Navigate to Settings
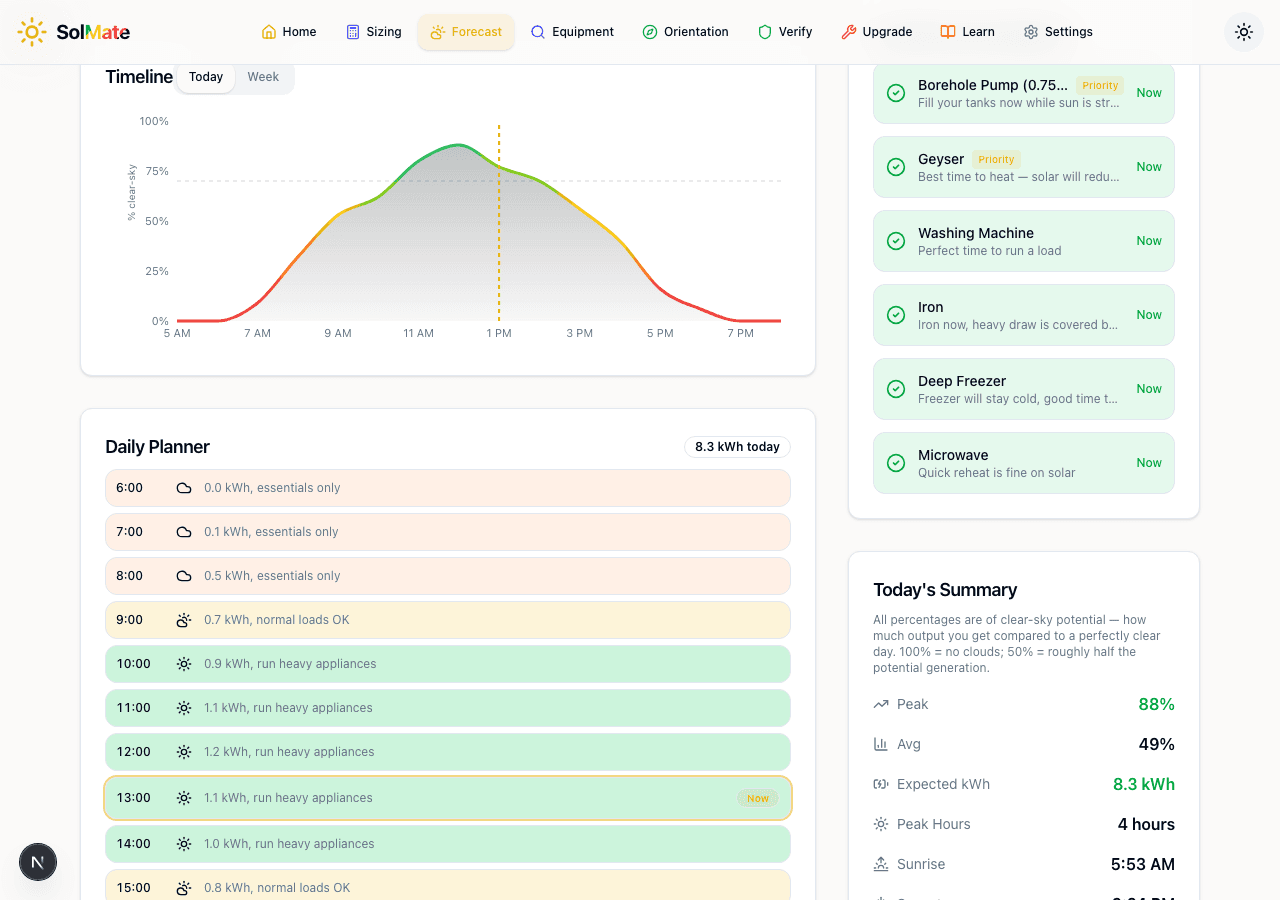 [x=1058, y=32]
